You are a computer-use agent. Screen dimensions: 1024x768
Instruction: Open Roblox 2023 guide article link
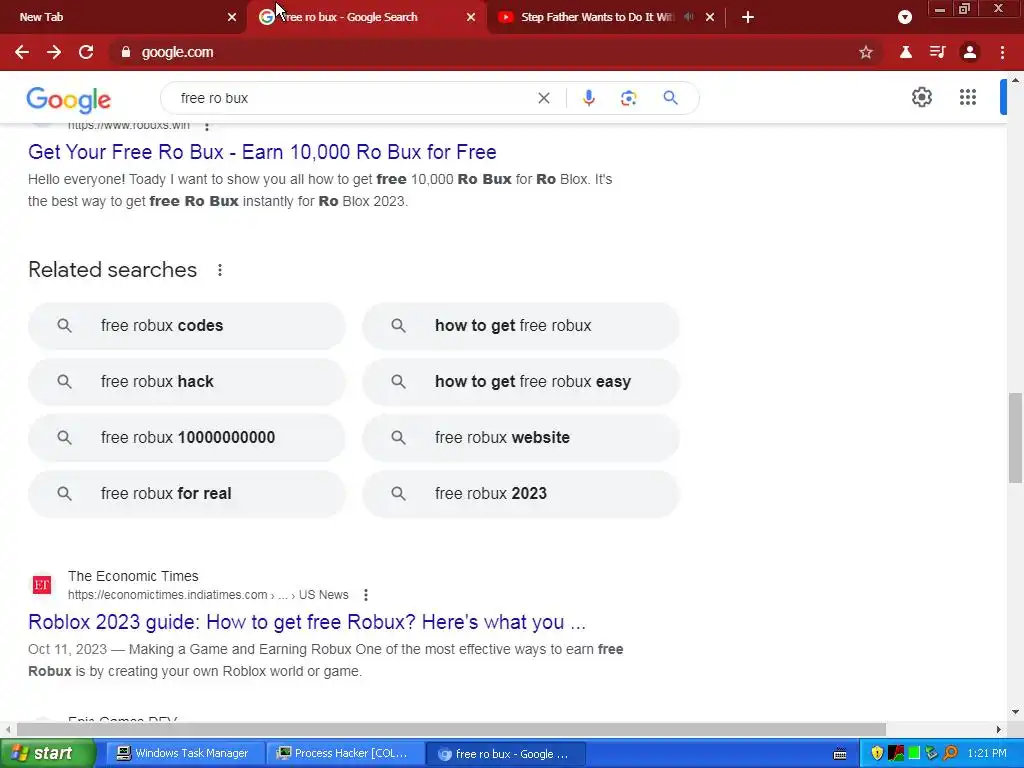(x=307, y=622)
